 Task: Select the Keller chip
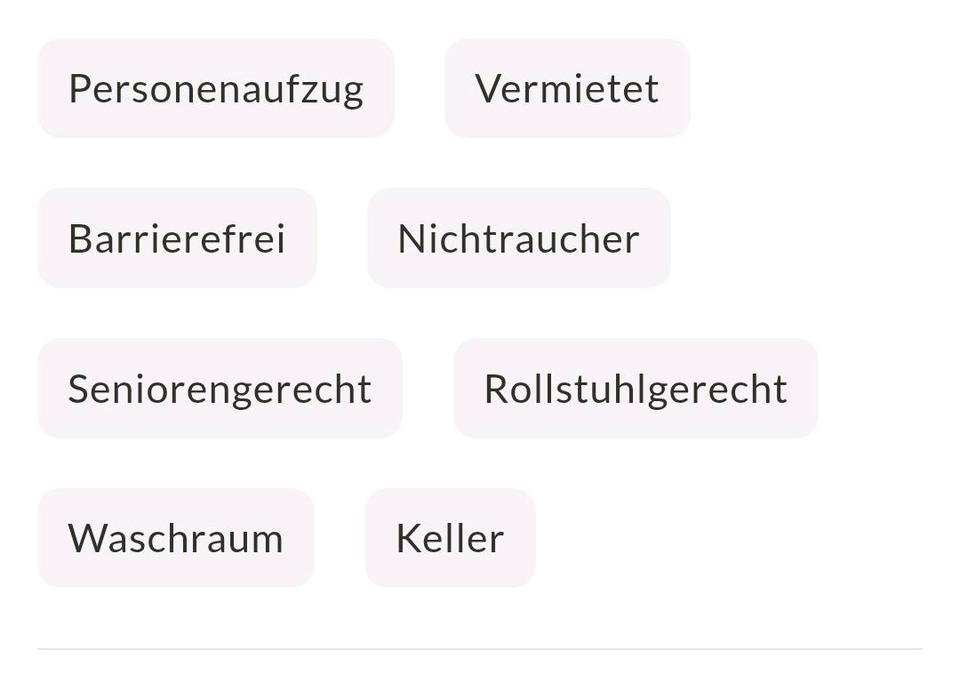pyautogui.click(x=450, y=539)
